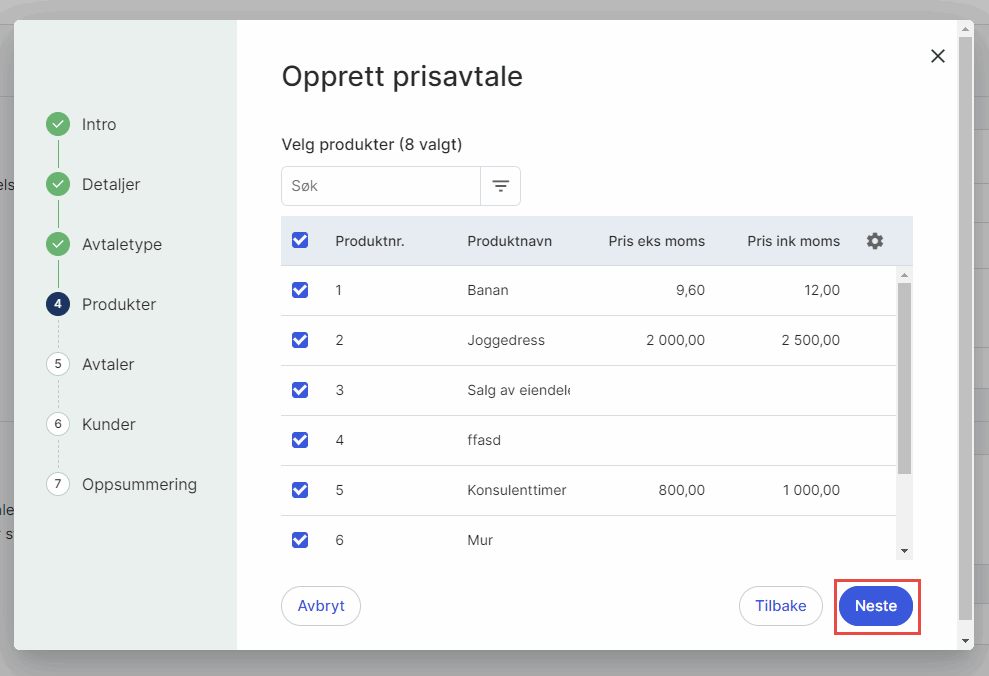989x676 pixels.
Task: Go to completed Intro step checkmark
Action: 58,125
